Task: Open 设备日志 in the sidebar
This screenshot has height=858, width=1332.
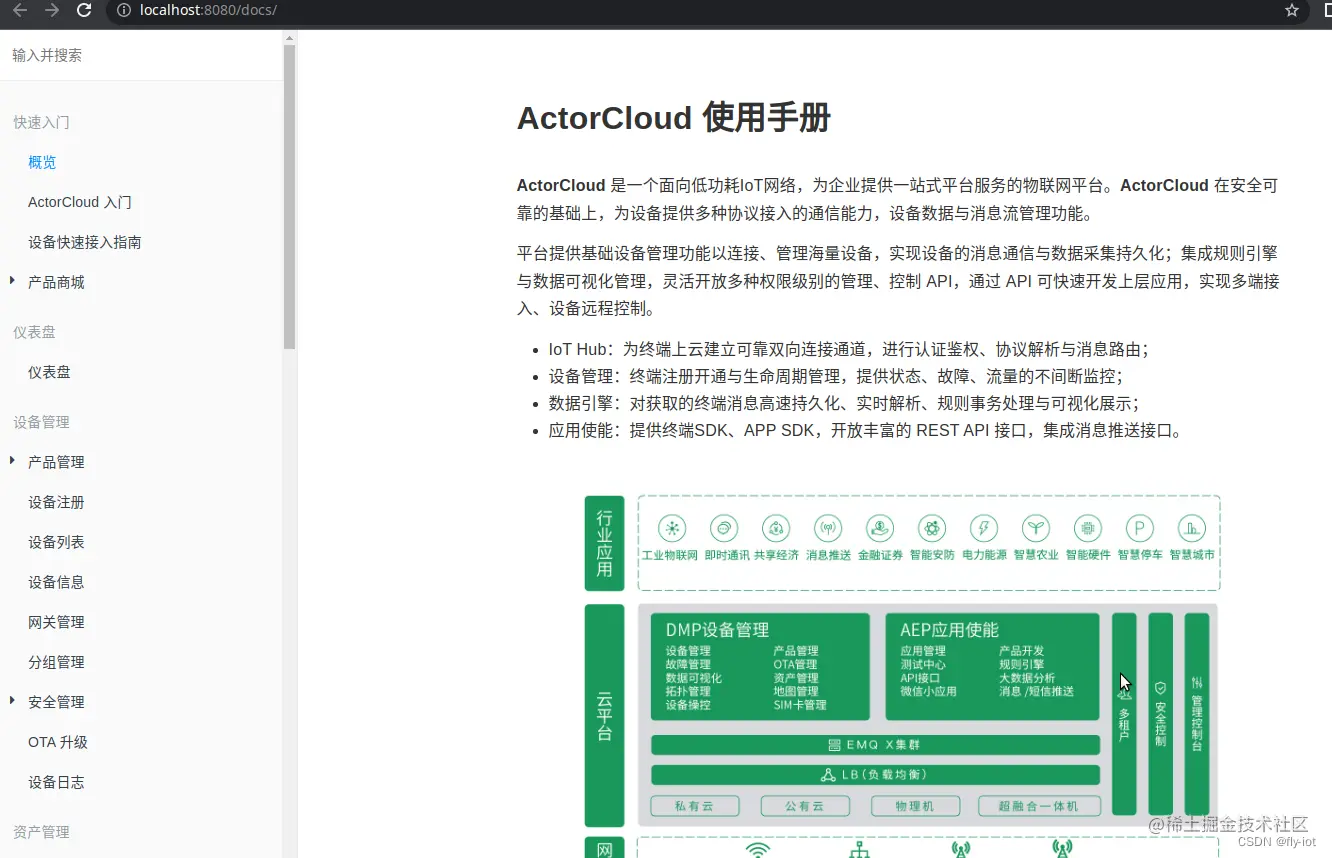Action: (x=56, y=782)
